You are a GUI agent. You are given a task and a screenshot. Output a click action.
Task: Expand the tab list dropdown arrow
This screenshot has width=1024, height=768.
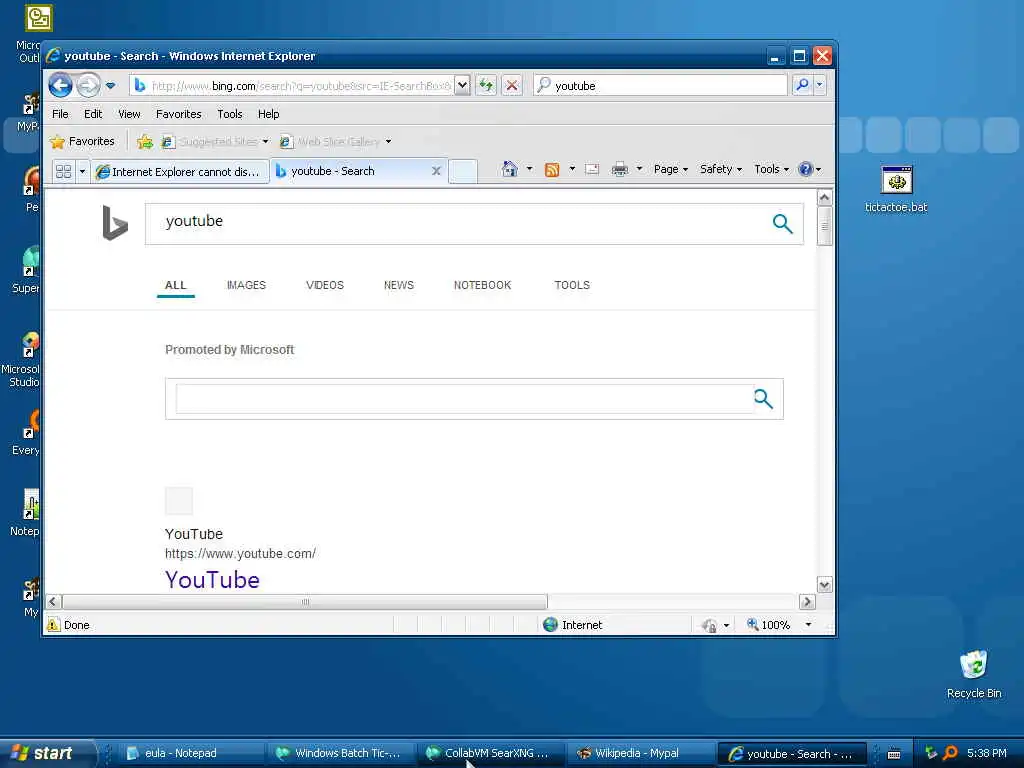point(82,171)
